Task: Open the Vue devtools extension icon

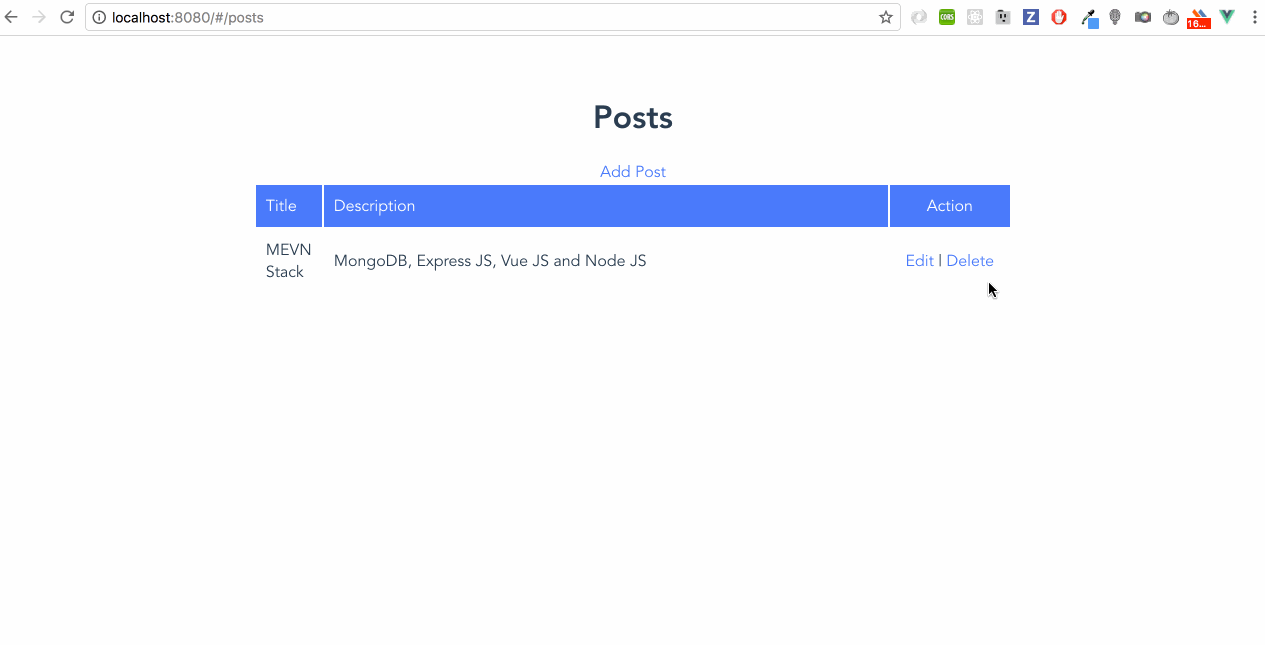Action: (x=1227, y=17)
